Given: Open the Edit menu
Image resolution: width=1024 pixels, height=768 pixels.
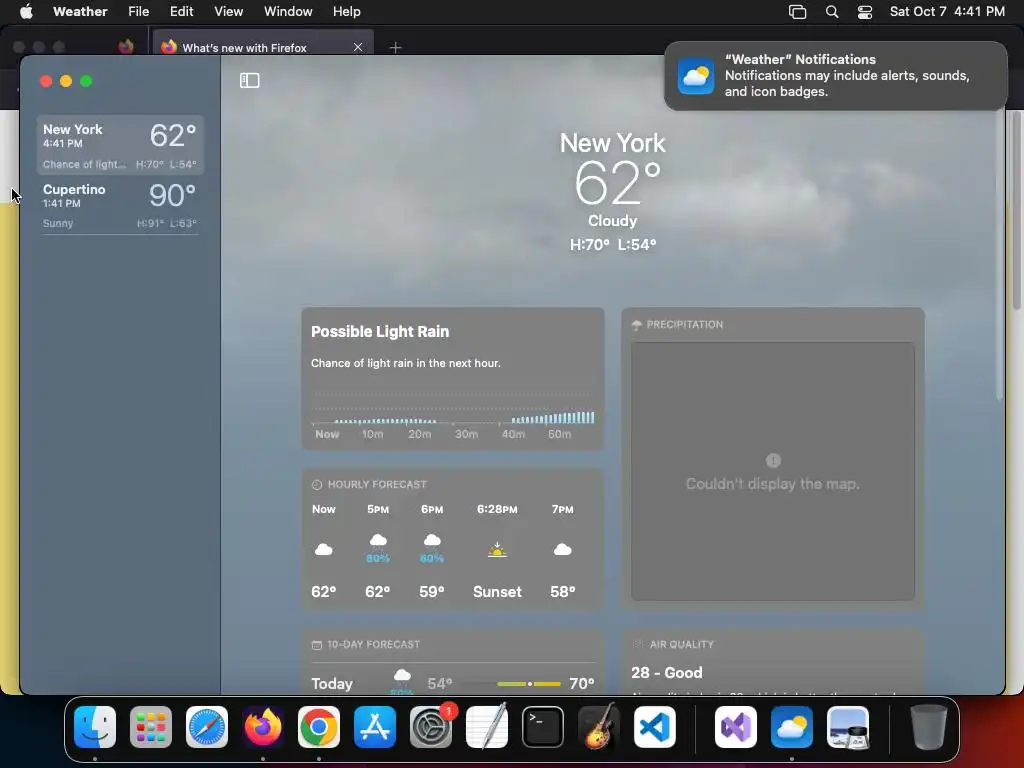Looking at the screenshot, I should (182, 12).
